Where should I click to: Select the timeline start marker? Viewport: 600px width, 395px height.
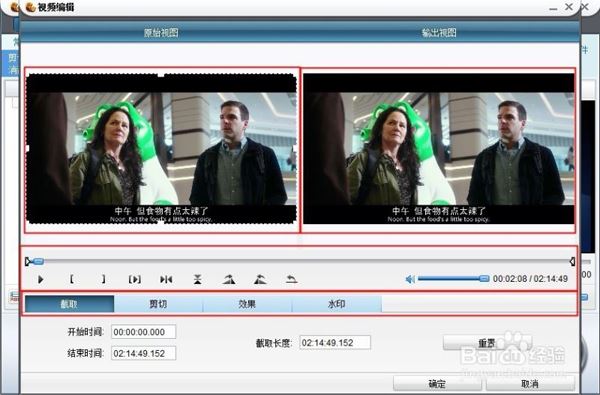[28, 261]
